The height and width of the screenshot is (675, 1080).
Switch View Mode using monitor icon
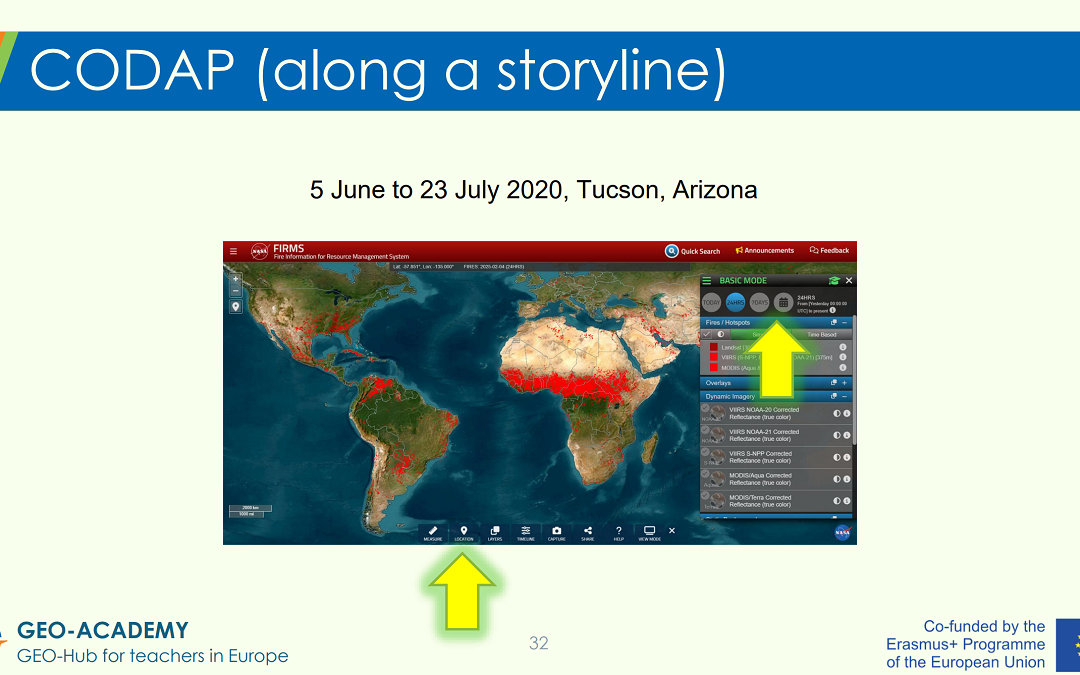pos(649,533)
